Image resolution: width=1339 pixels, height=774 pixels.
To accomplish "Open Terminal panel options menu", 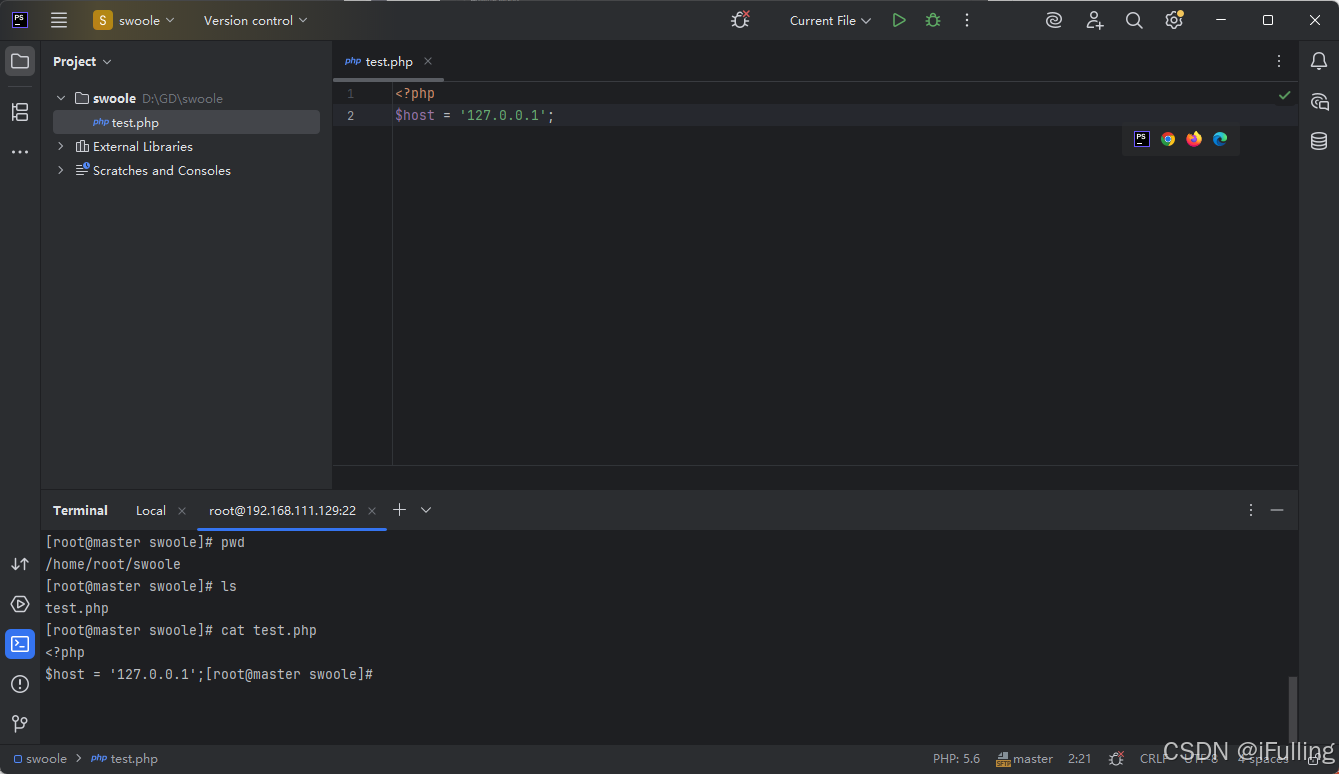I will 1251,510.
